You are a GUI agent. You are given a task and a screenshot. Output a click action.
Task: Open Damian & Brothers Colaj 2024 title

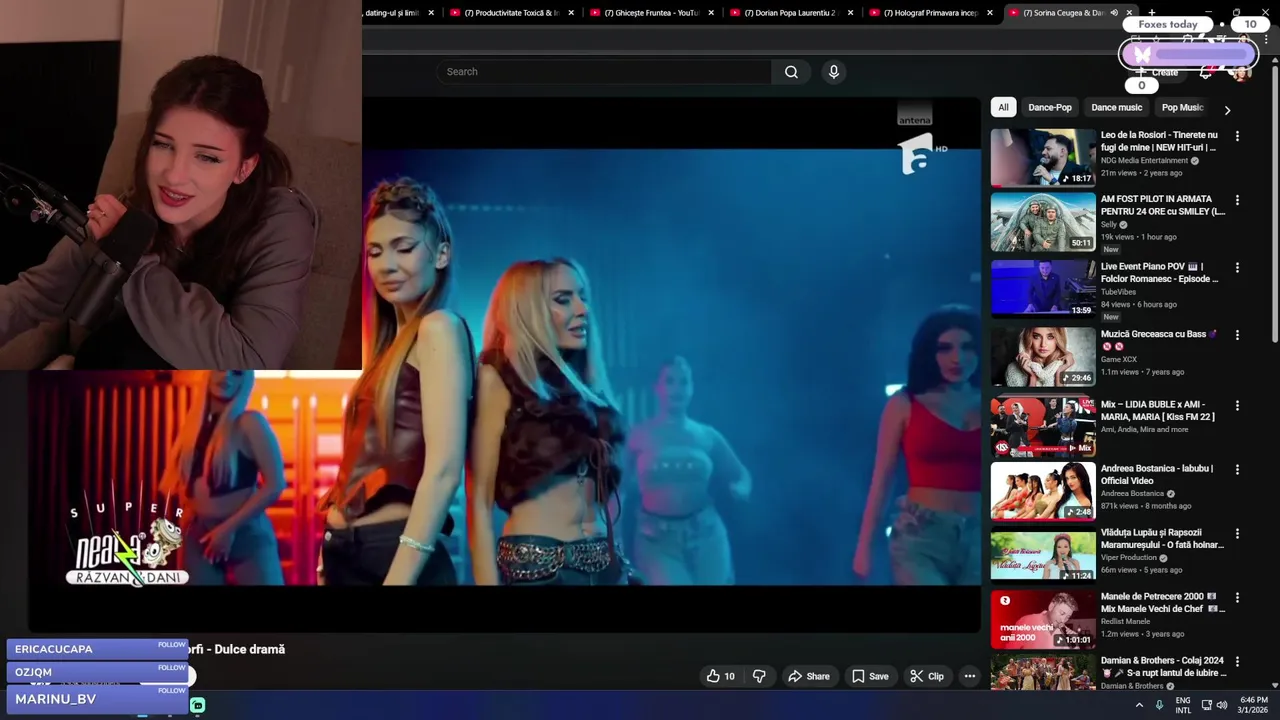[x=1162, y=667]
